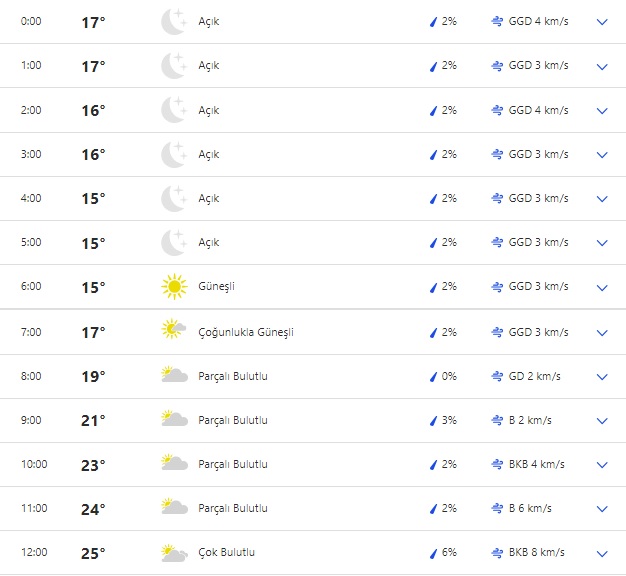The width and height of the screenshot is (626, 576).
Task: Click the very cloudy icon at 12:00
Action: pyautogui.click(x=174, y=552)
